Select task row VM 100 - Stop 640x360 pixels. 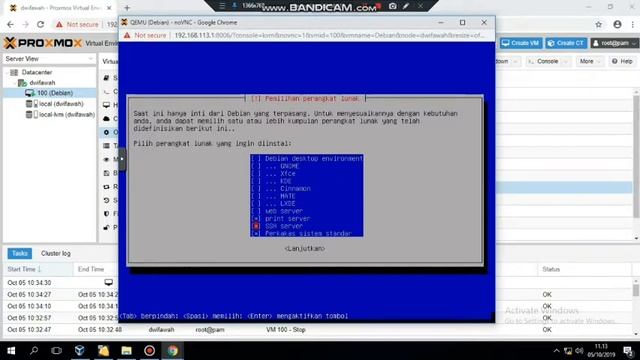pos(318,329)
